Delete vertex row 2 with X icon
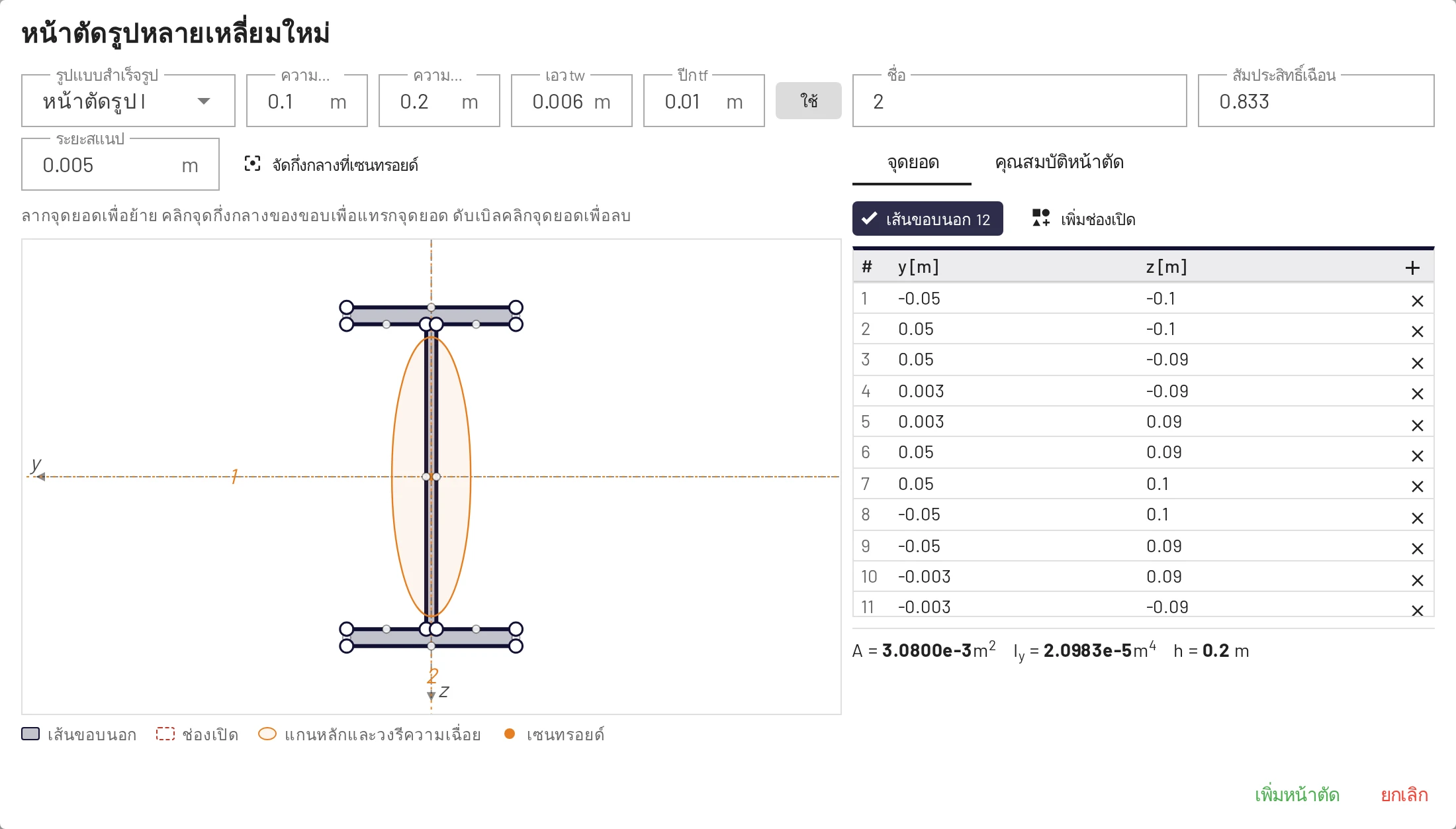 [x=1417, y=332]
